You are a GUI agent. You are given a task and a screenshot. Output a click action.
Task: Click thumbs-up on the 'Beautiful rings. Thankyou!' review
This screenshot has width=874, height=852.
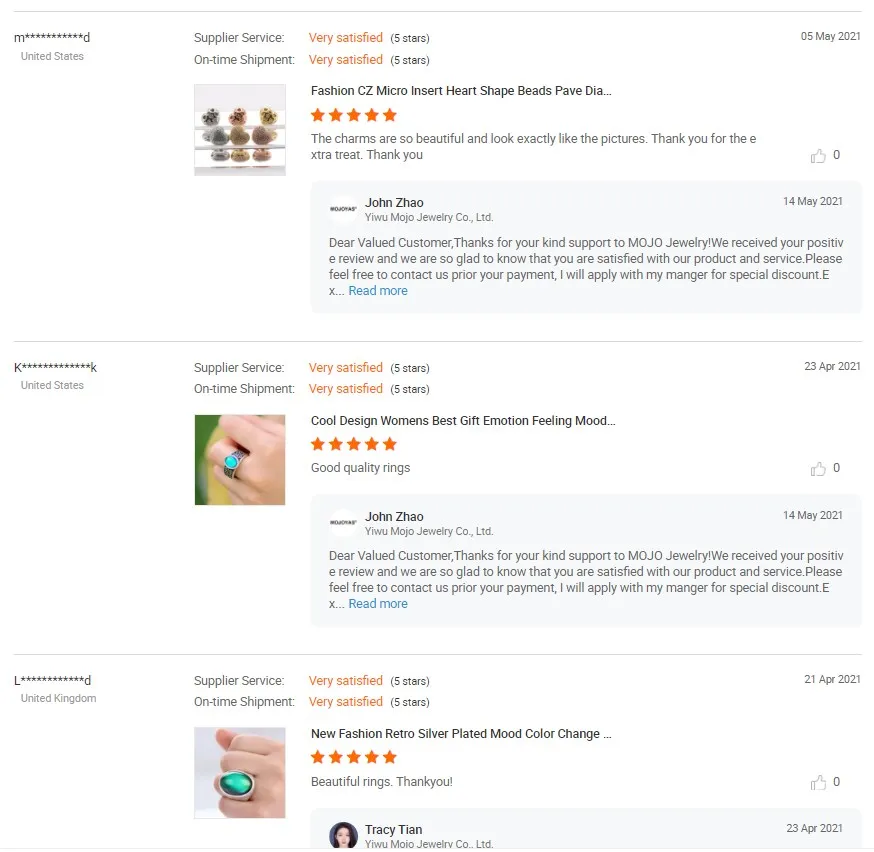point(819,783)
